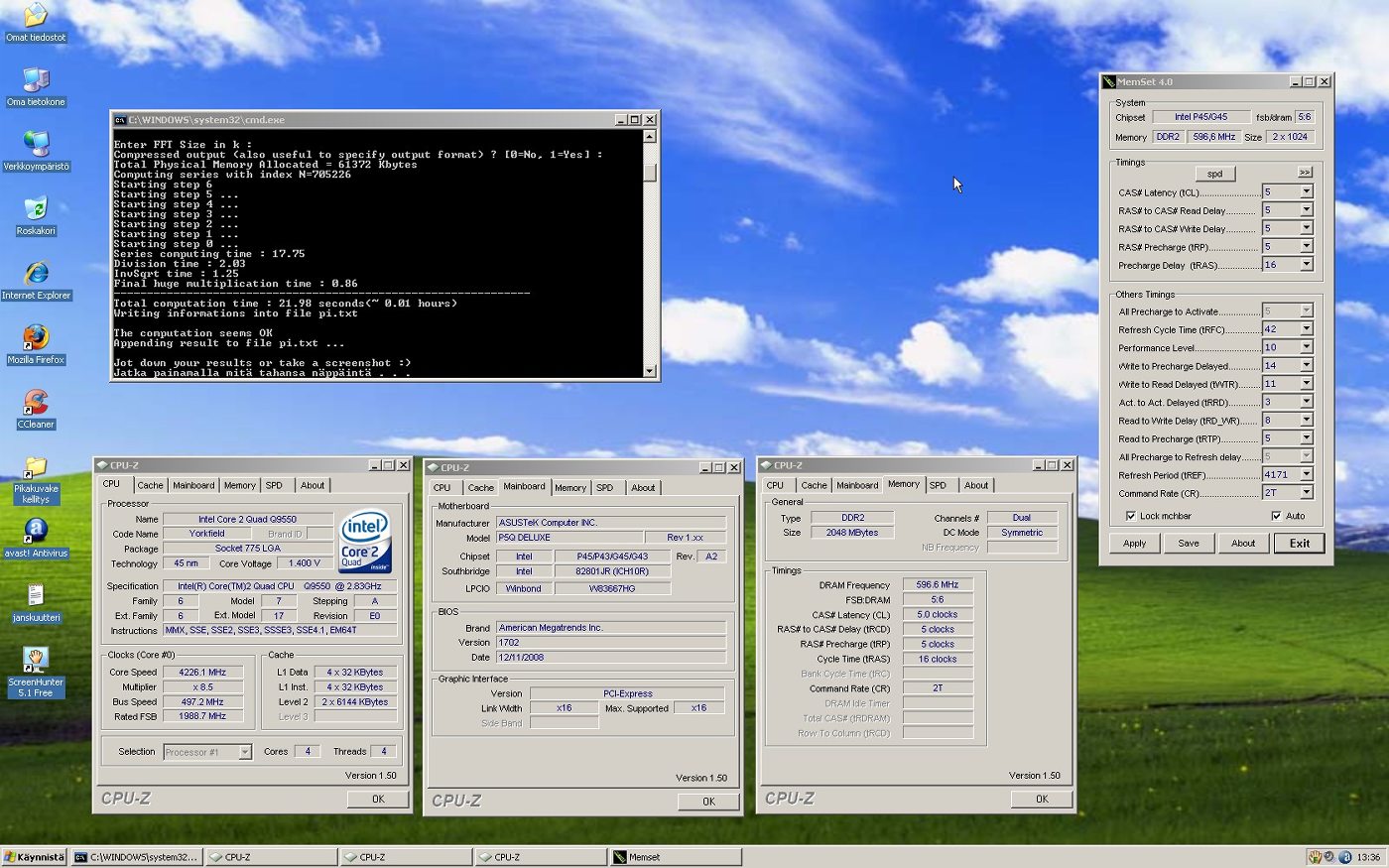Click the Mainboard CPU-Z window's title icon
1389x868 pixels.
[433, 467]
